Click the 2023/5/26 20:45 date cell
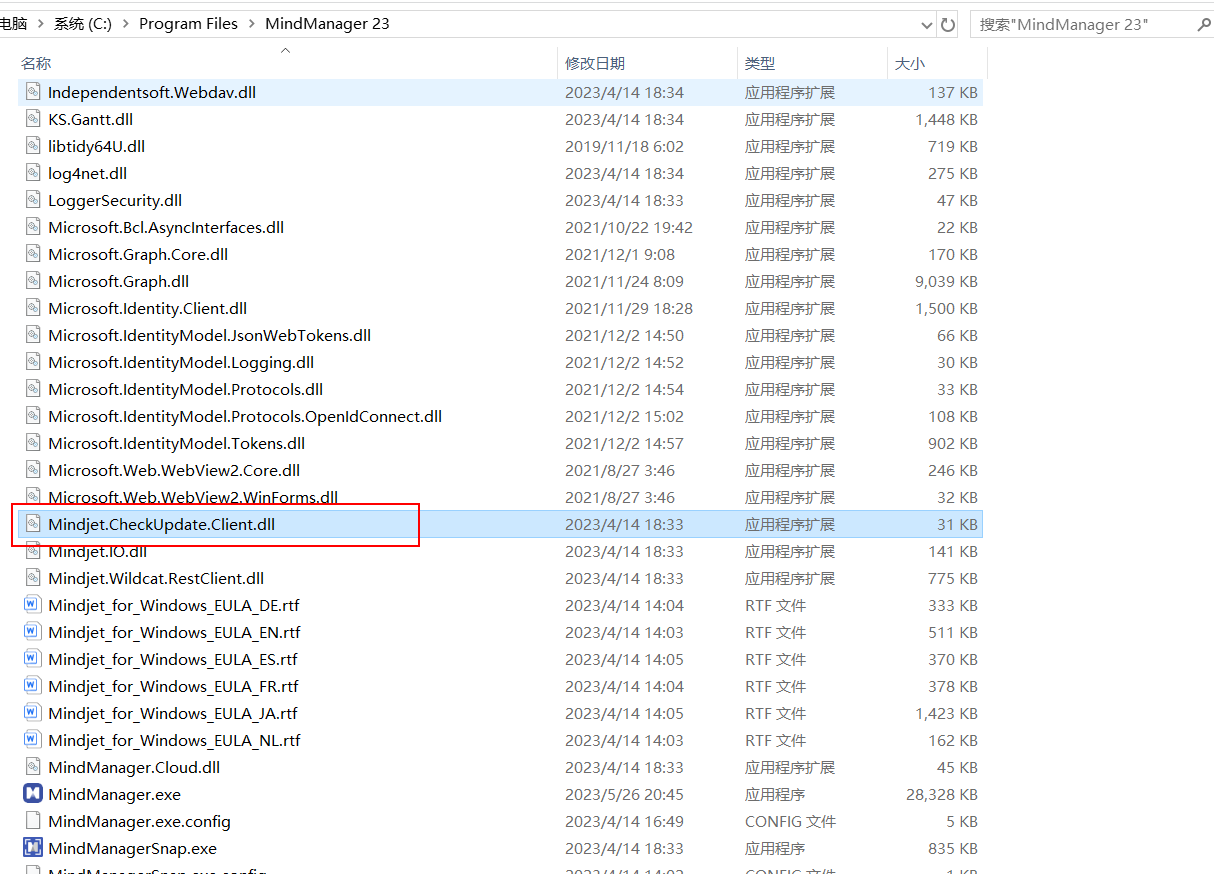 pyautogui.click(x=624, y=794)
